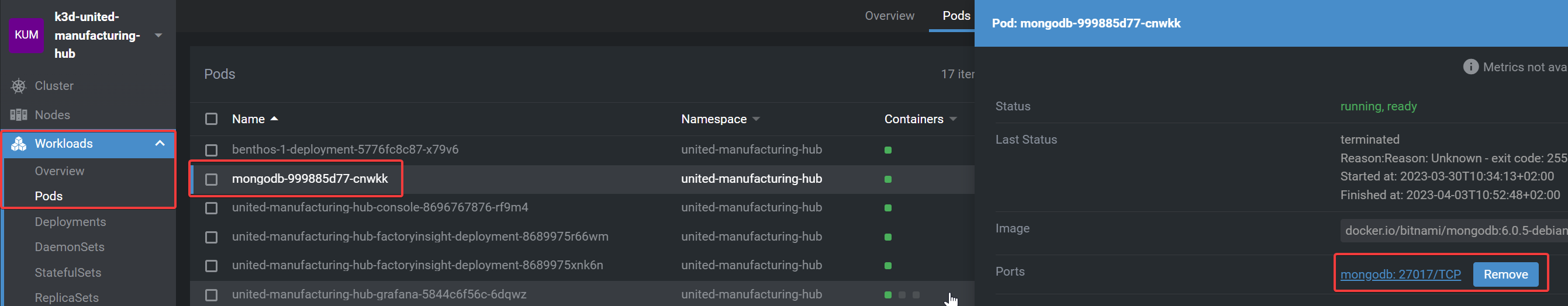Check the factoryinsight-deployment-8689975xnk6n checkbox

tap(211, 266)
